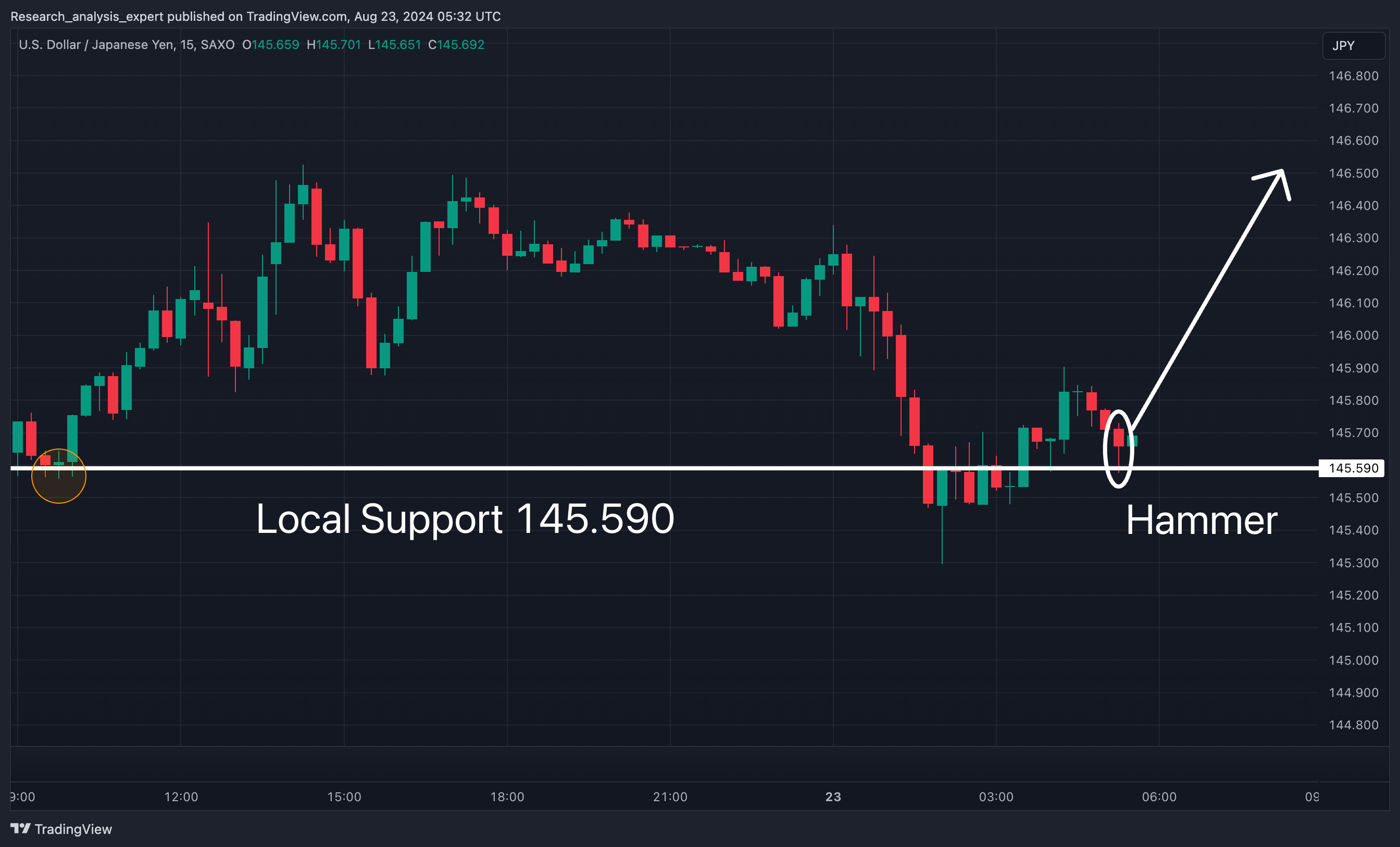Click the Research_analysis_expert published header text

coord(256,17)
